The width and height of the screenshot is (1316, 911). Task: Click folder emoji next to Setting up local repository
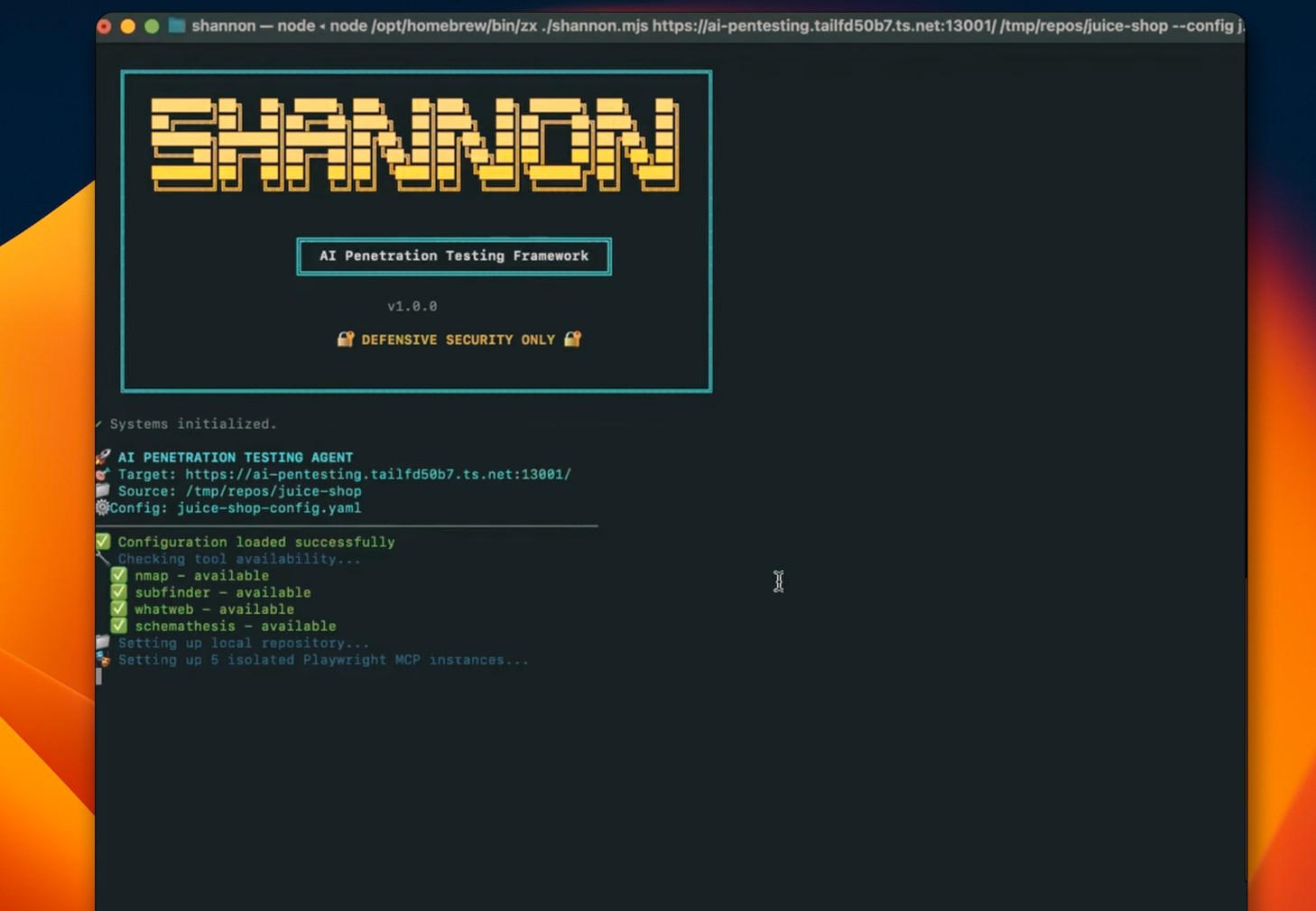[103, 642]
